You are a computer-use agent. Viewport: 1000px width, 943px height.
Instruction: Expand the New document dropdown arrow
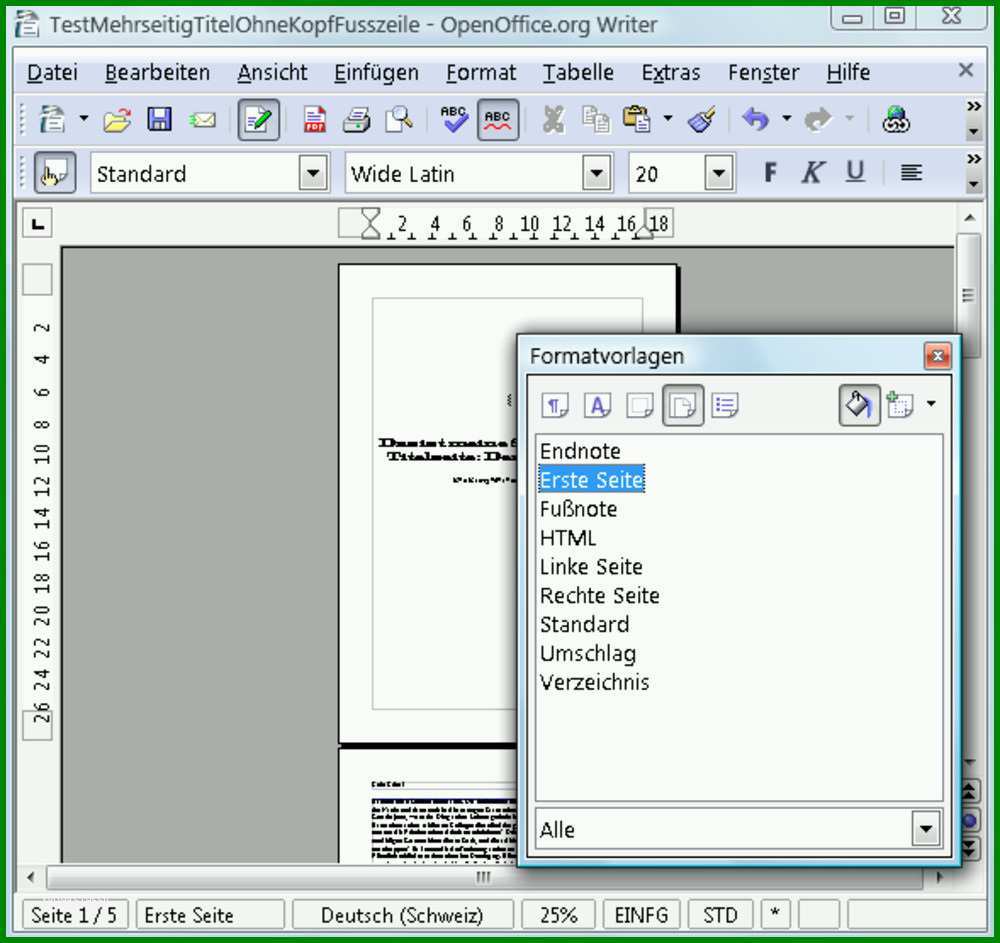(x=84, y=118)
